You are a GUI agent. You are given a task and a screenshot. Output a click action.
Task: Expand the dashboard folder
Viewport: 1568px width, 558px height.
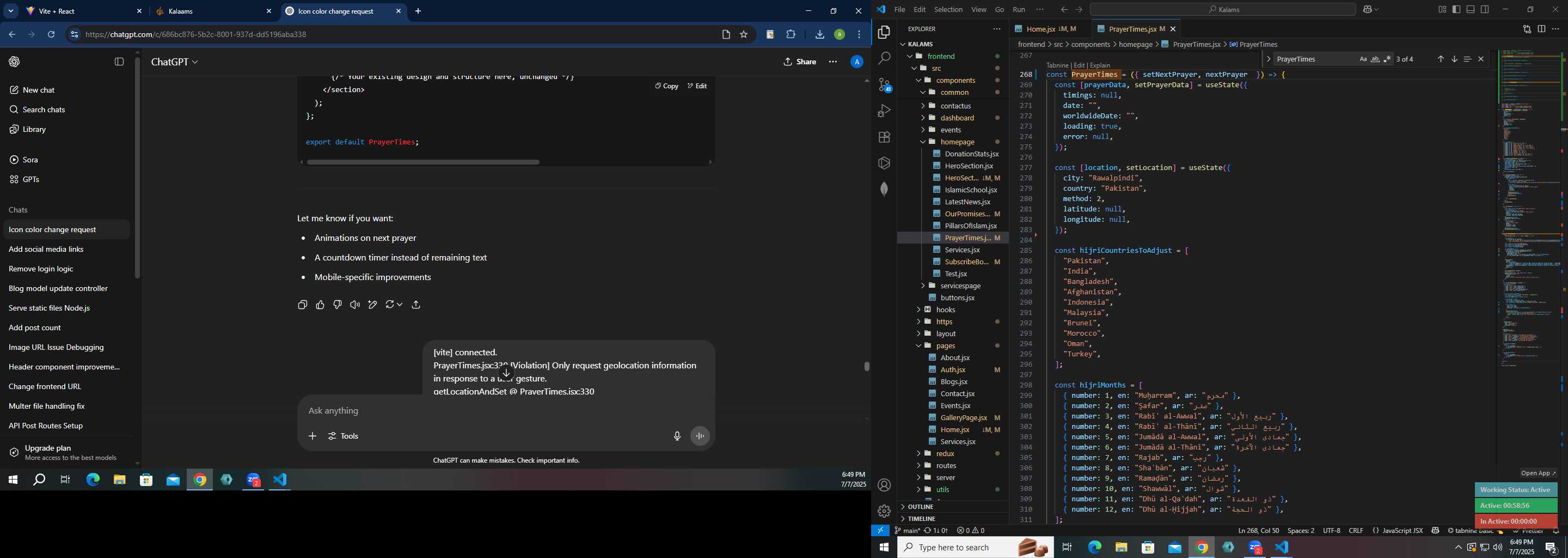923,118
